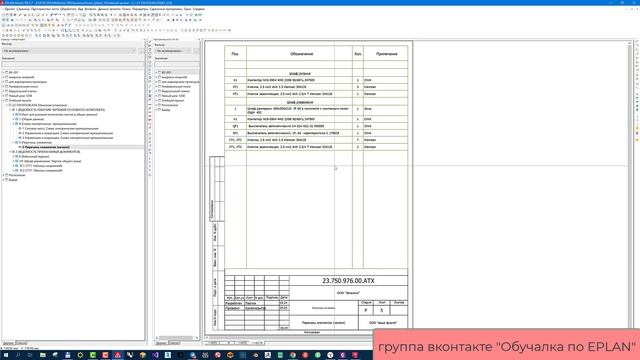Open Windows taskbar search
Screen dimensions: 640x360
click(x=18, y=355)
